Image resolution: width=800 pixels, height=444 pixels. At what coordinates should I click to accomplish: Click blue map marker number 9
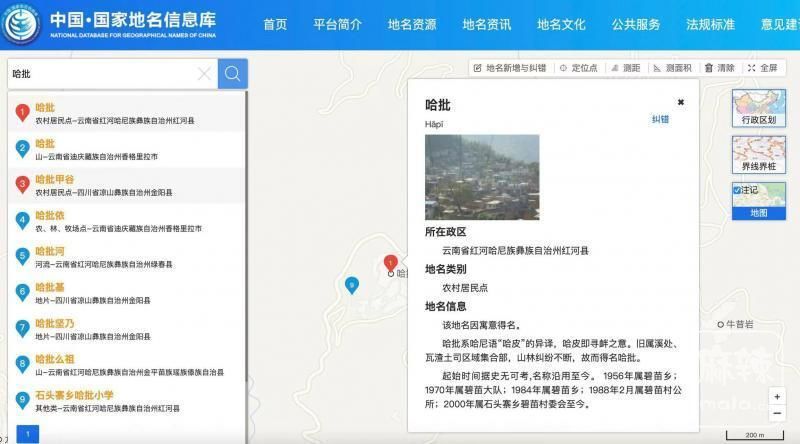click(351, 285)
